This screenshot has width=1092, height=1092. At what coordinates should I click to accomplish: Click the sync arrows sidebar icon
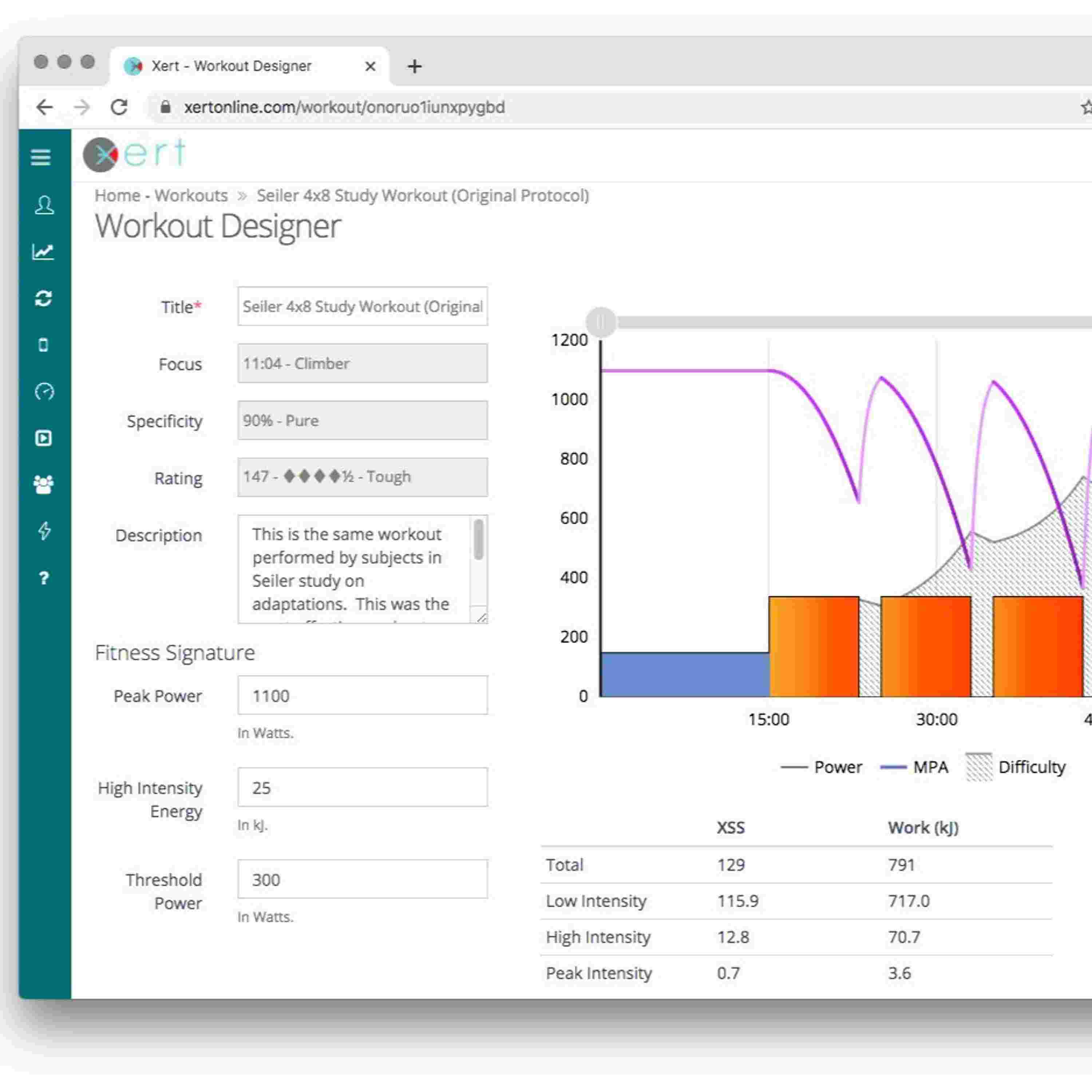(44, 298)
